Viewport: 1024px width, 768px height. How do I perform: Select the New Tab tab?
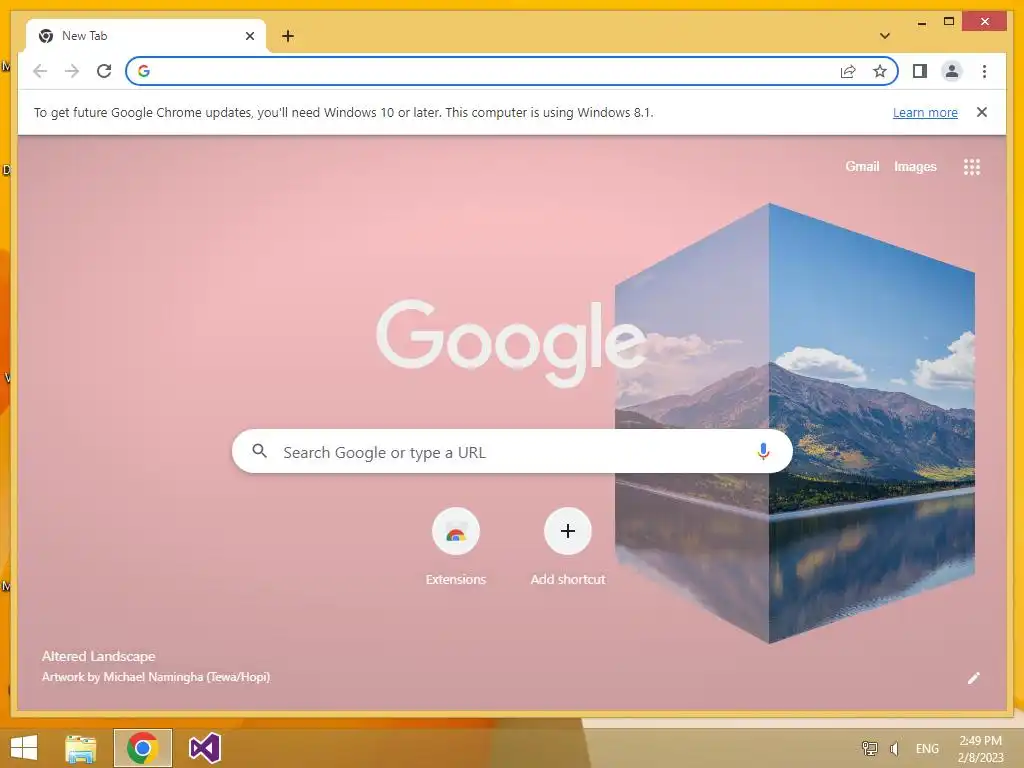pos(146,36)
